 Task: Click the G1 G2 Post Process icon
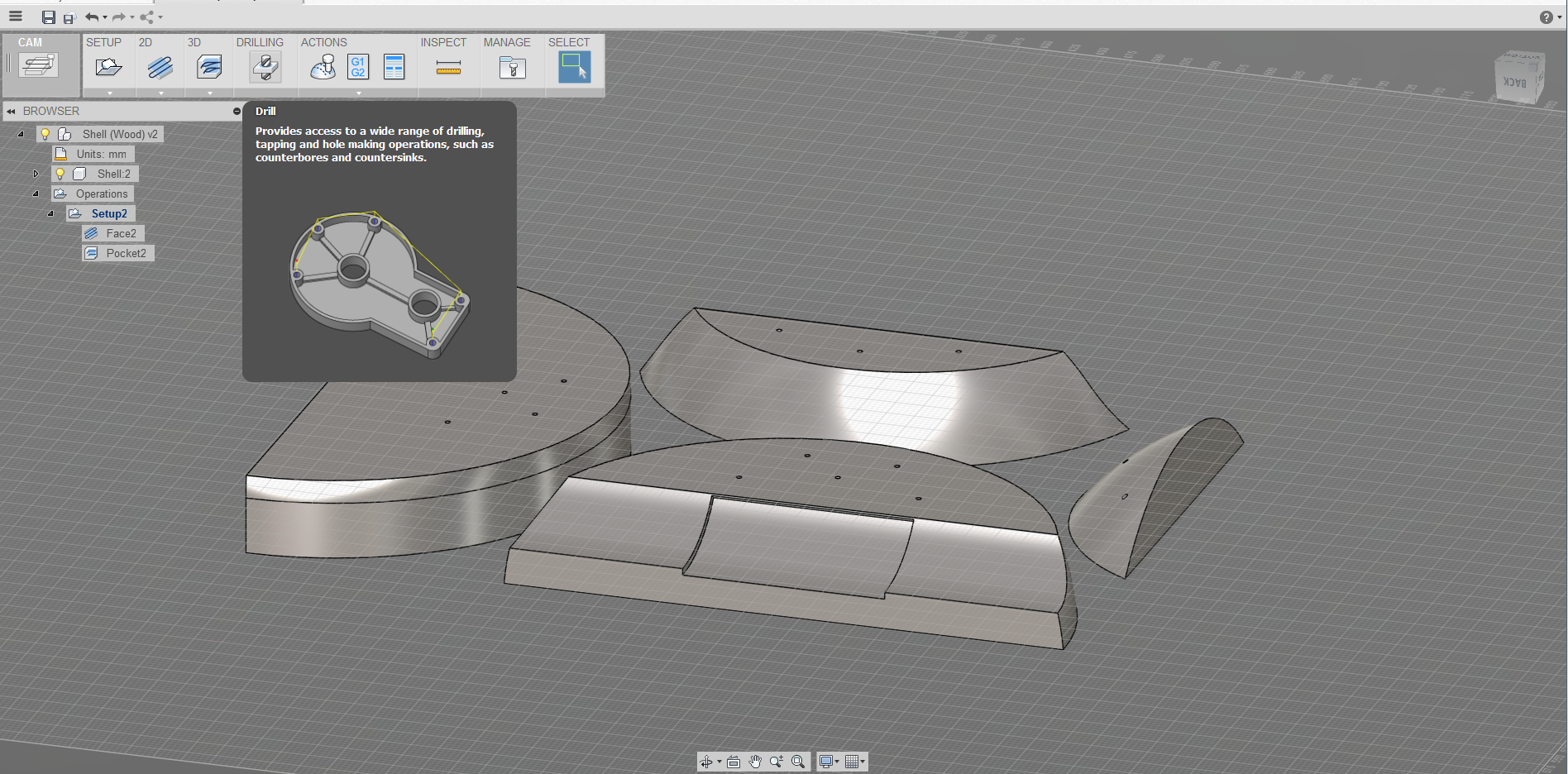pos(358,67)
